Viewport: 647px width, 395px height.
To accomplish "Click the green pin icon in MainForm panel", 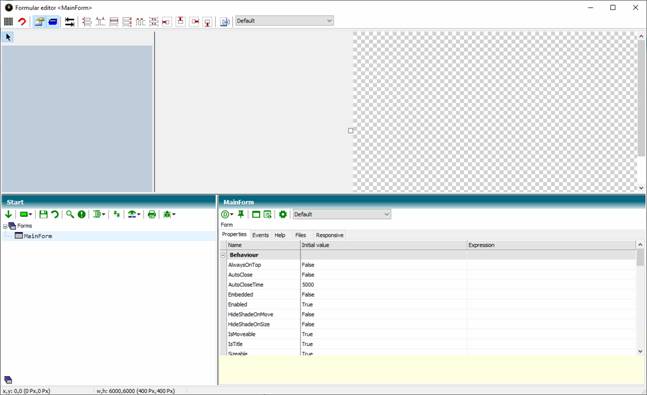I will tap(241, 214).
